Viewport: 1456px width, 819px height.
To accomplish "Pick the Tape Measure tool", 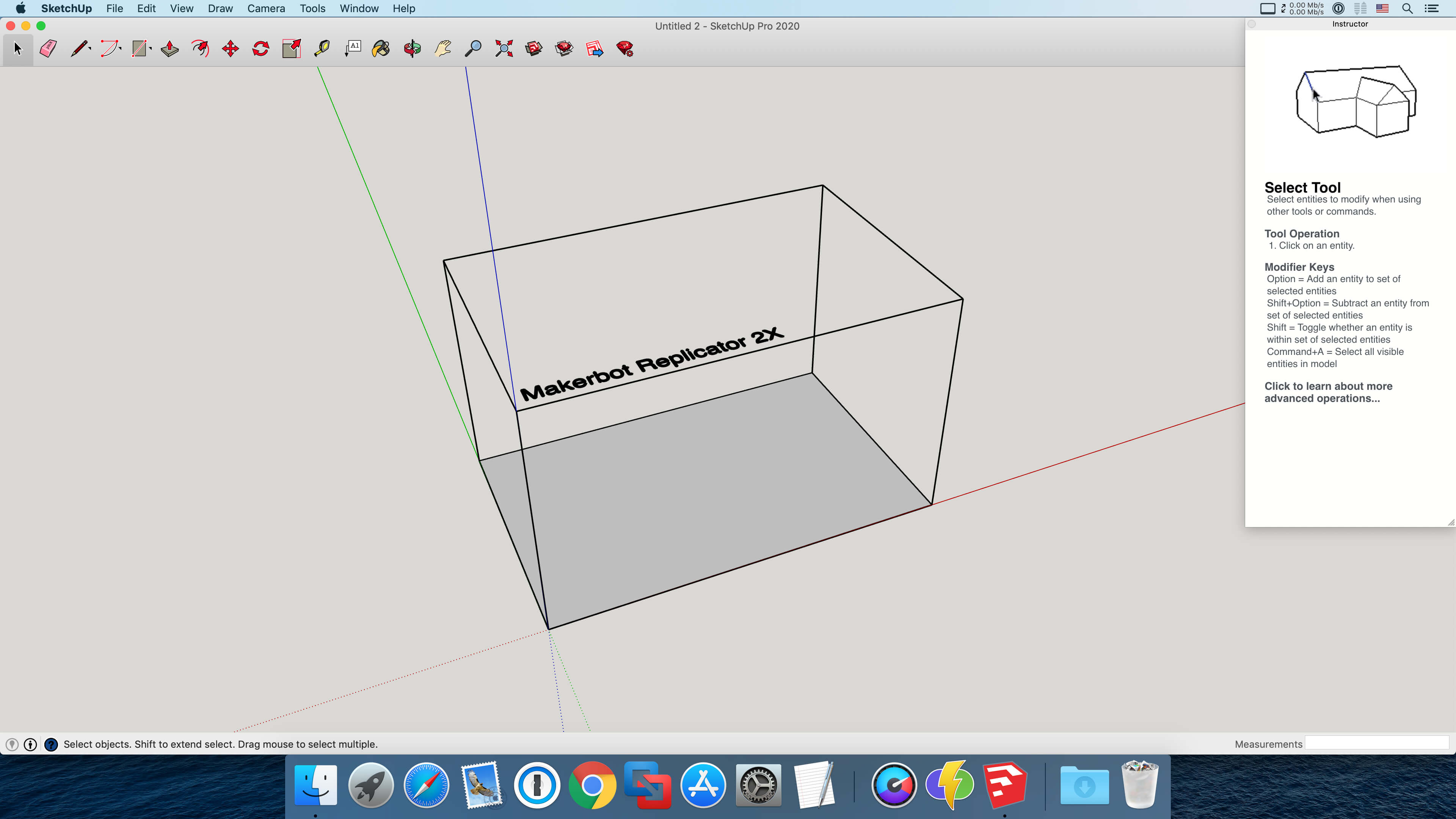I will 322,49.
